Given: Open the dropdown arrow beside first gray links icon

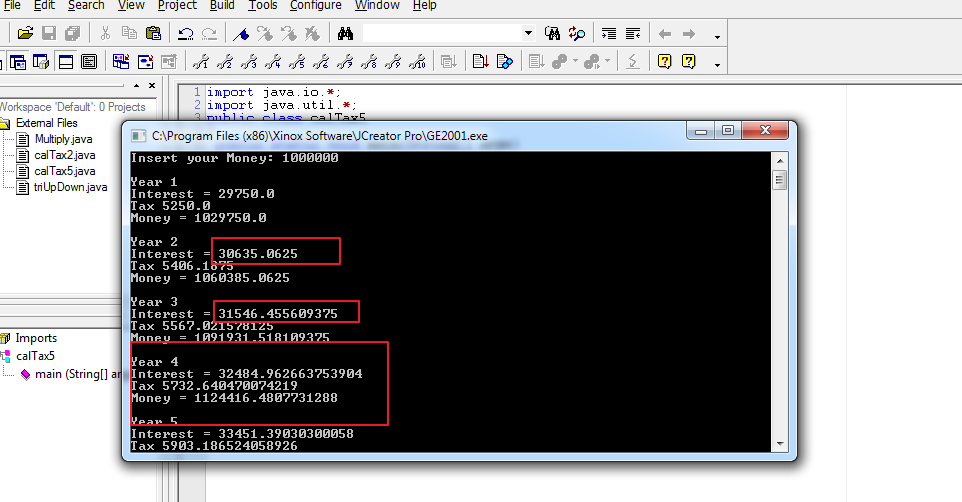Looking at the screenshot, I should pos(575,61).
